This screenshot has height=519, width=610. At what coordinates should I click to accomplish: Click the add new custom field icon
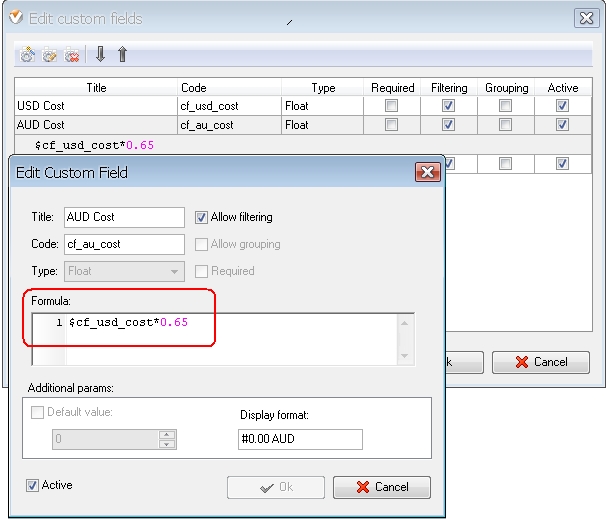(27, 56)
